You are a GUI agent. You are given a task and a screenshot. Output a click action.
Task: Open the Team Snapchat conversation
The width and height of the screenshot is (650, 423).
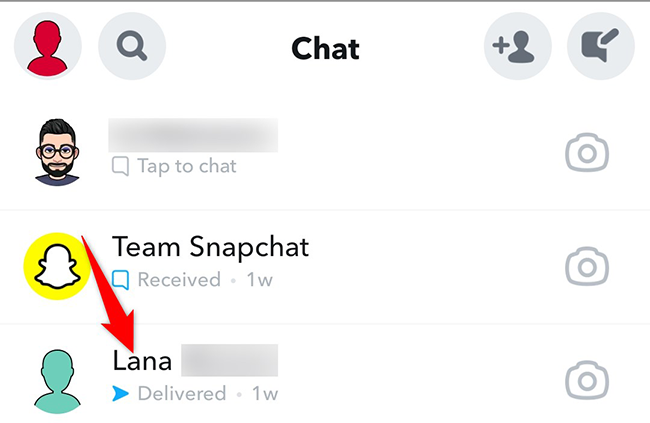point(325,266)
